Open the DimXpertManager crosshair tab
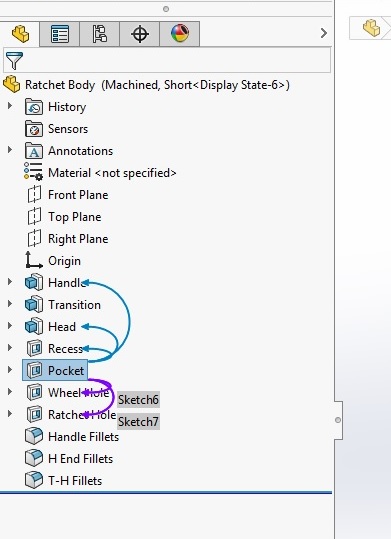This screenshot has width=391, height=539. click(140, 34)
